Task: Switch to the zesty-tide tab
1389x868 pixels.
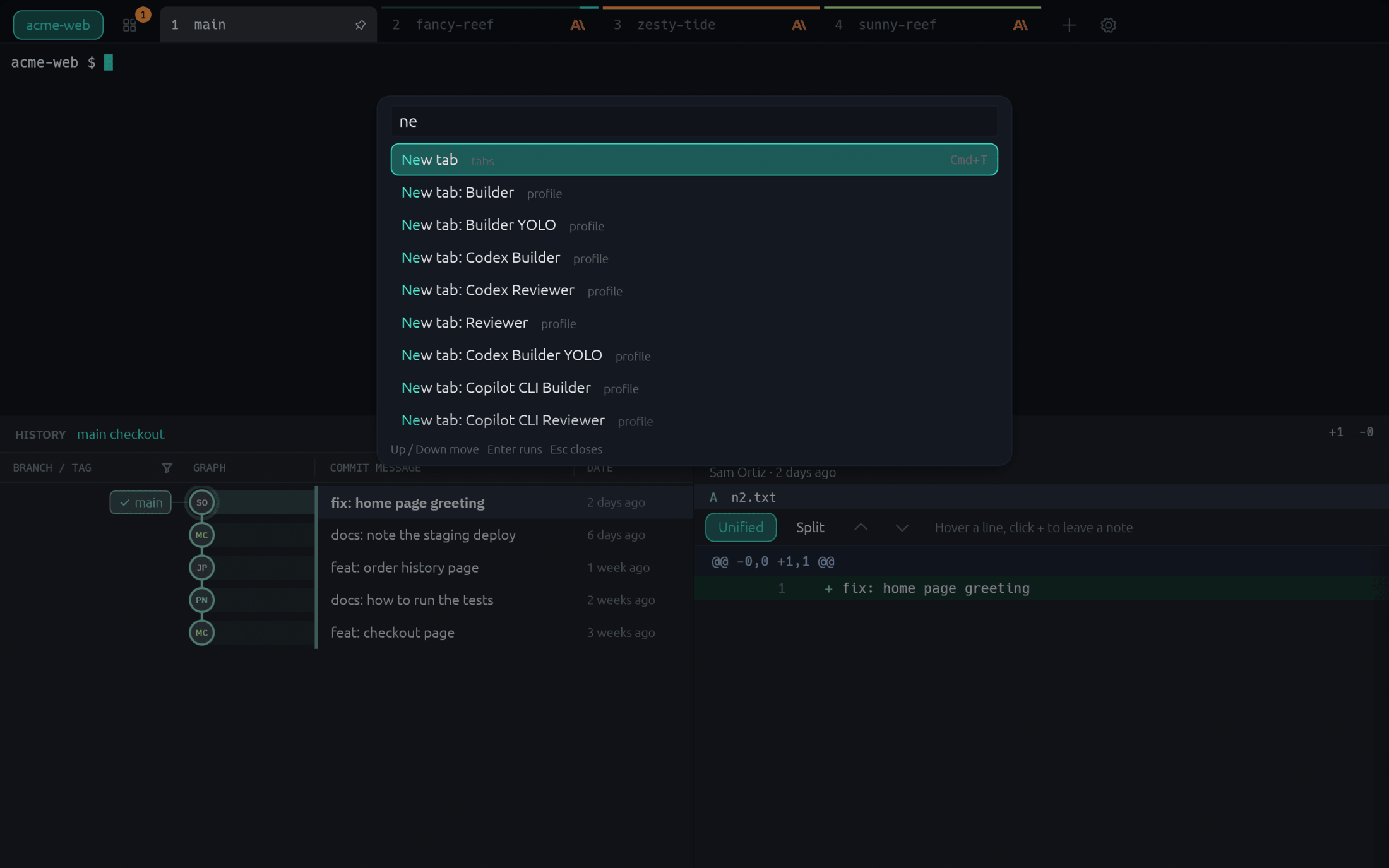Action: coord(711,25)
